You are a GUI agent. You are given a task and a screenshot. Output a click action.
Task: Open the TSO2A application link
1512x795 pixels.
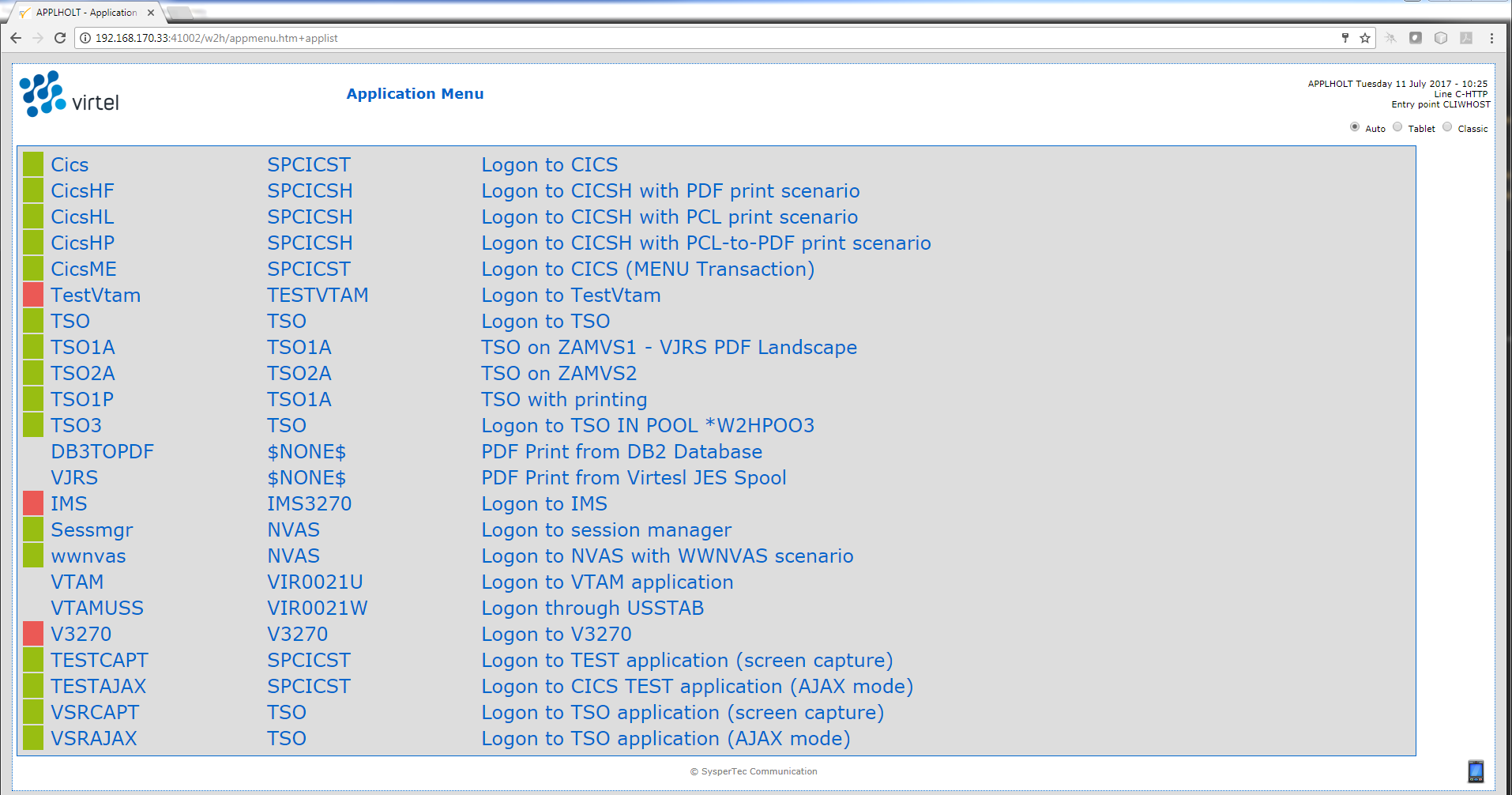tap(83, 373)
